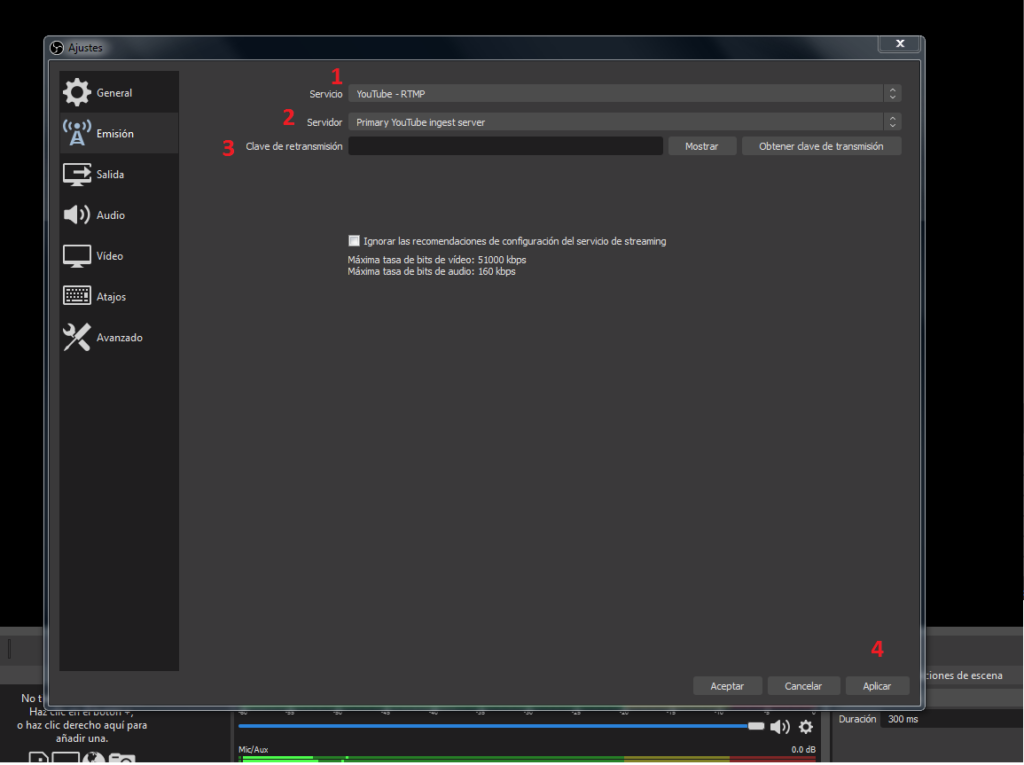
Task: Click the 0.0 dB mixer value
Action: coord(803,749)
